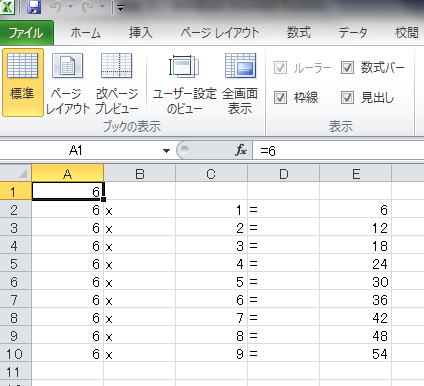Open the Undo history dropdown arrow
Screen dimensions: 424x386
pyautogui.click(x=70, y=7)
